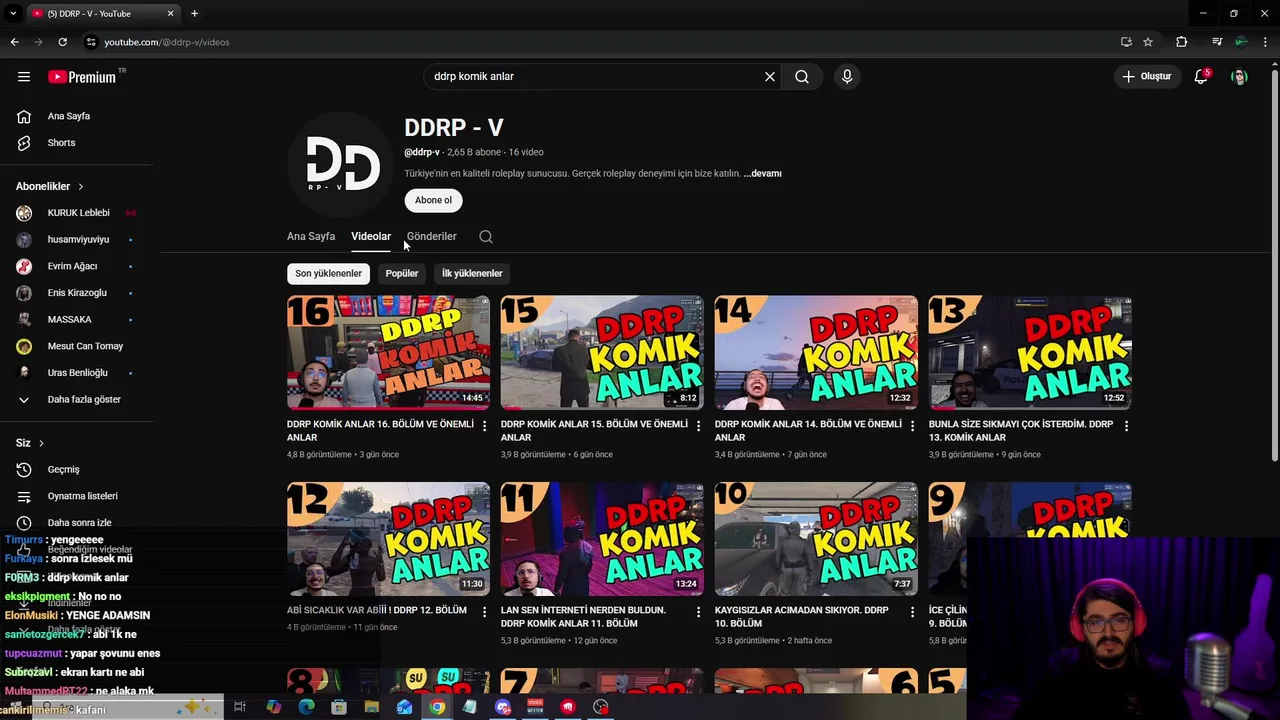Open options menu for 14. BÖLÜM video
The image size is (1280, 720).
pos(913,425)
